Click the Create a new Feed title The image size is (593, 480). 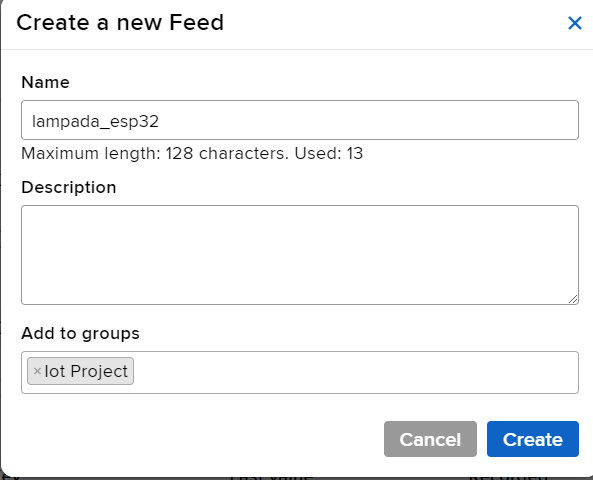click(120, 22)
